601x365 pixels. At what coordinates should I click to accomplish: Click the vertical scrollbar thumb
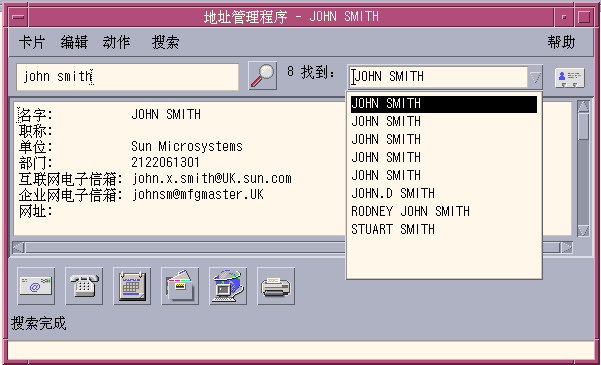(583, 126)
